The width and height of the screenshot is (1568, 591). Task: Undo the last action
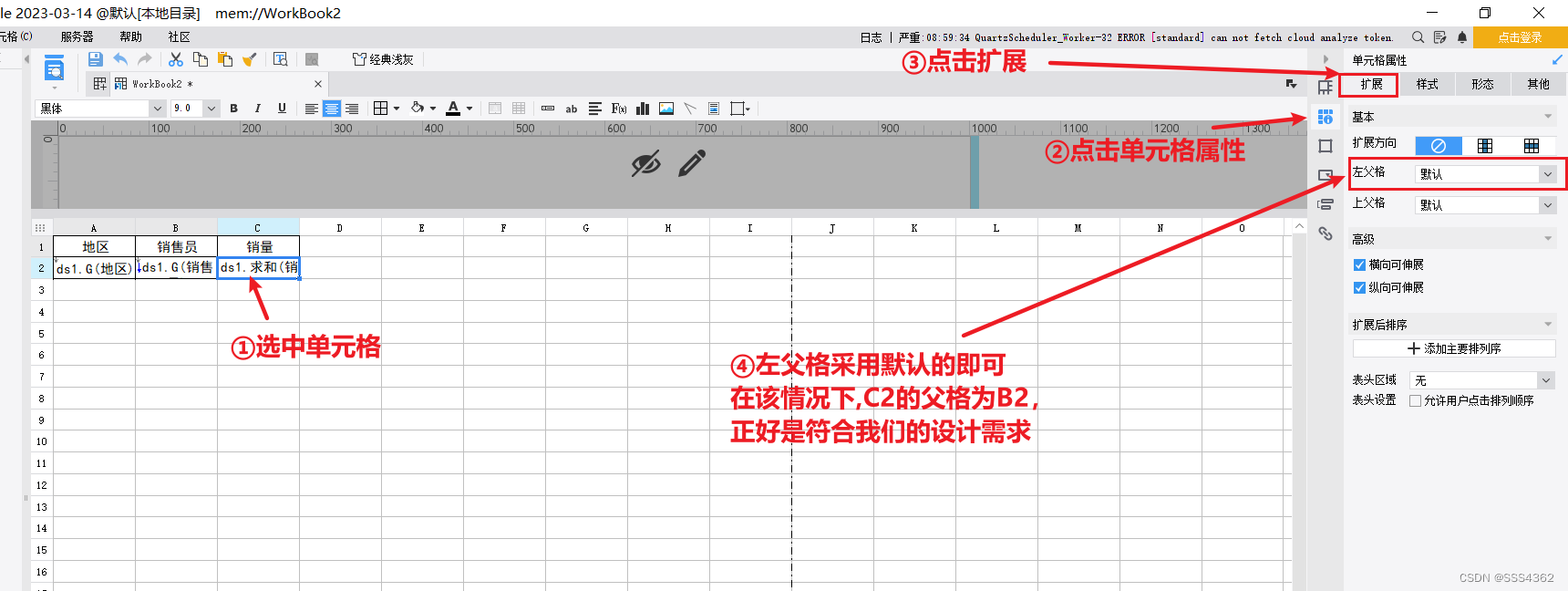click(120, 59)
